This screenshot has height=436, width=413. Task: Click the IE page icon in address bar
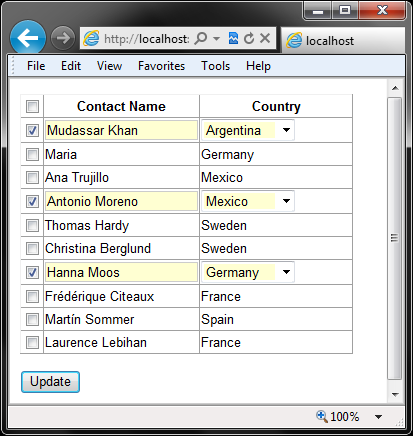[91, 38]
